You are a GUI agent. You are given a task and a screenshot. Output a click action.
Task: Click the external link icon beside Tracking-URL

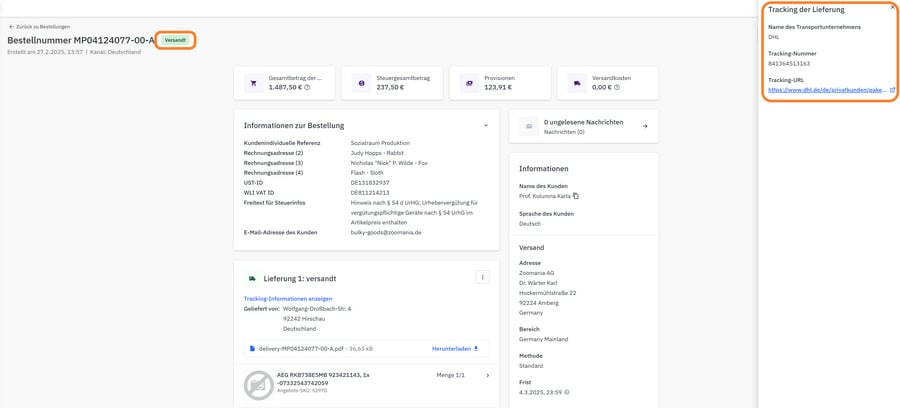pos(892,89)
